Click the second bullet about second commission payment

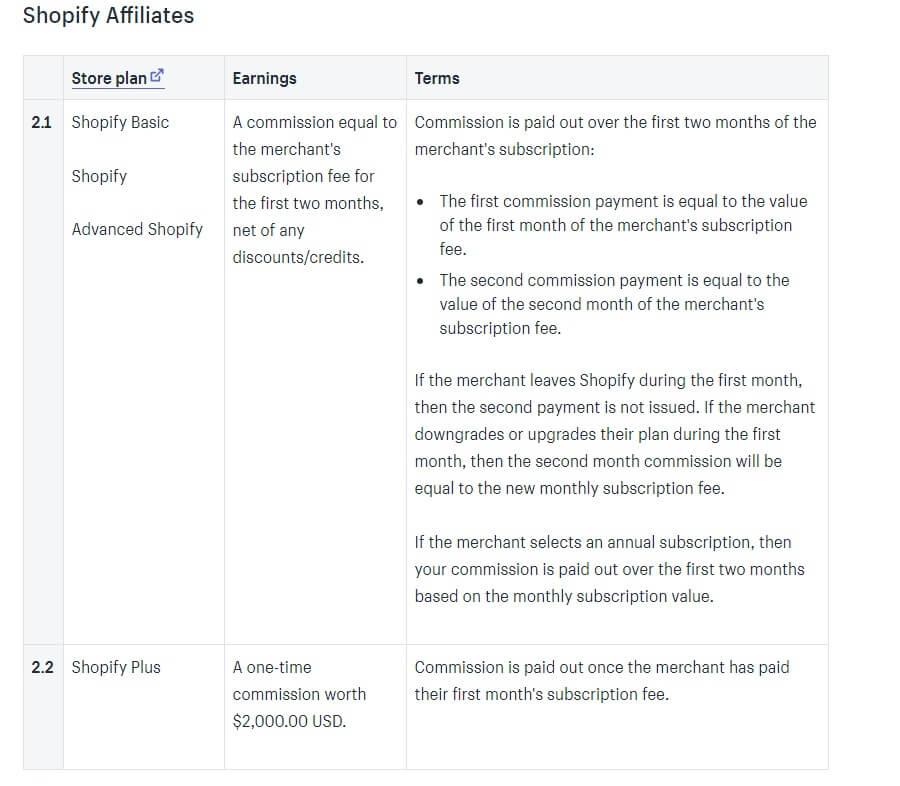pos(614,304)
